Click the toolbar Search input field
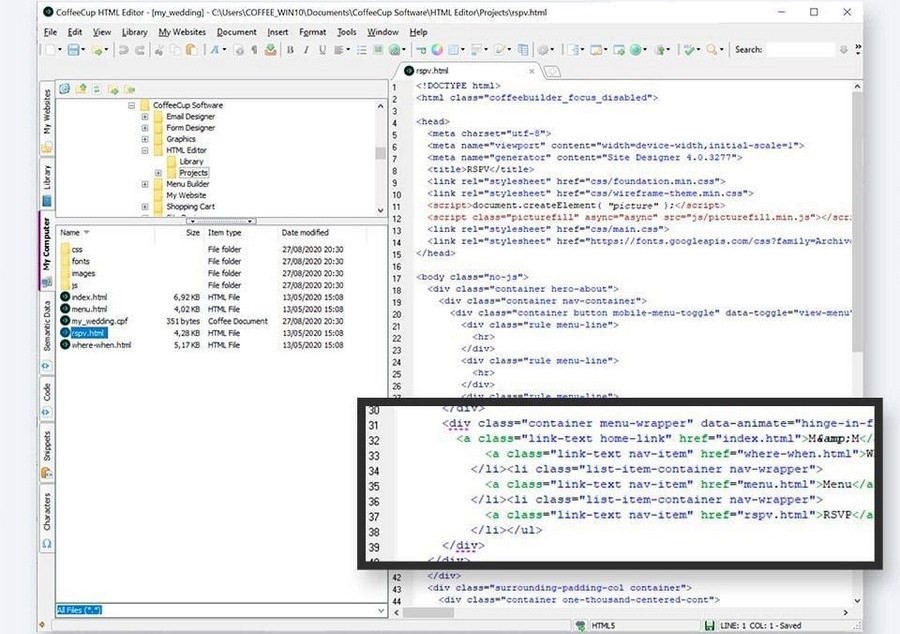 (x=801, y=50)
